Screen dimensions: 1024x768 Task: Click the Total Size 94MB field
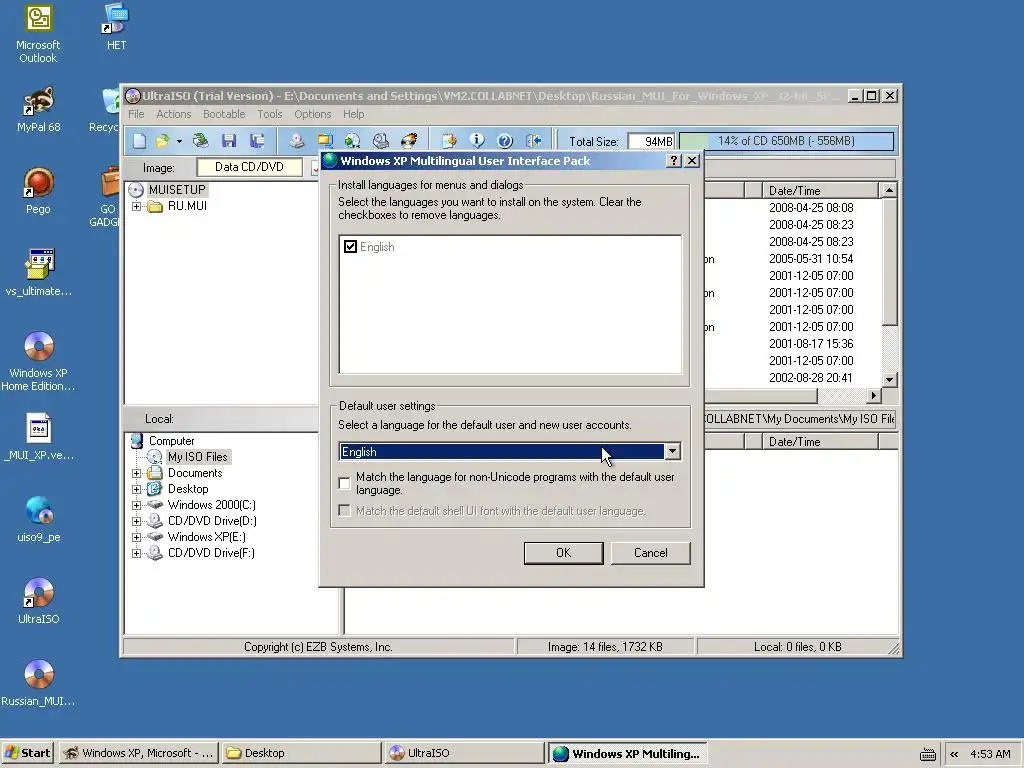pos(651,141)
